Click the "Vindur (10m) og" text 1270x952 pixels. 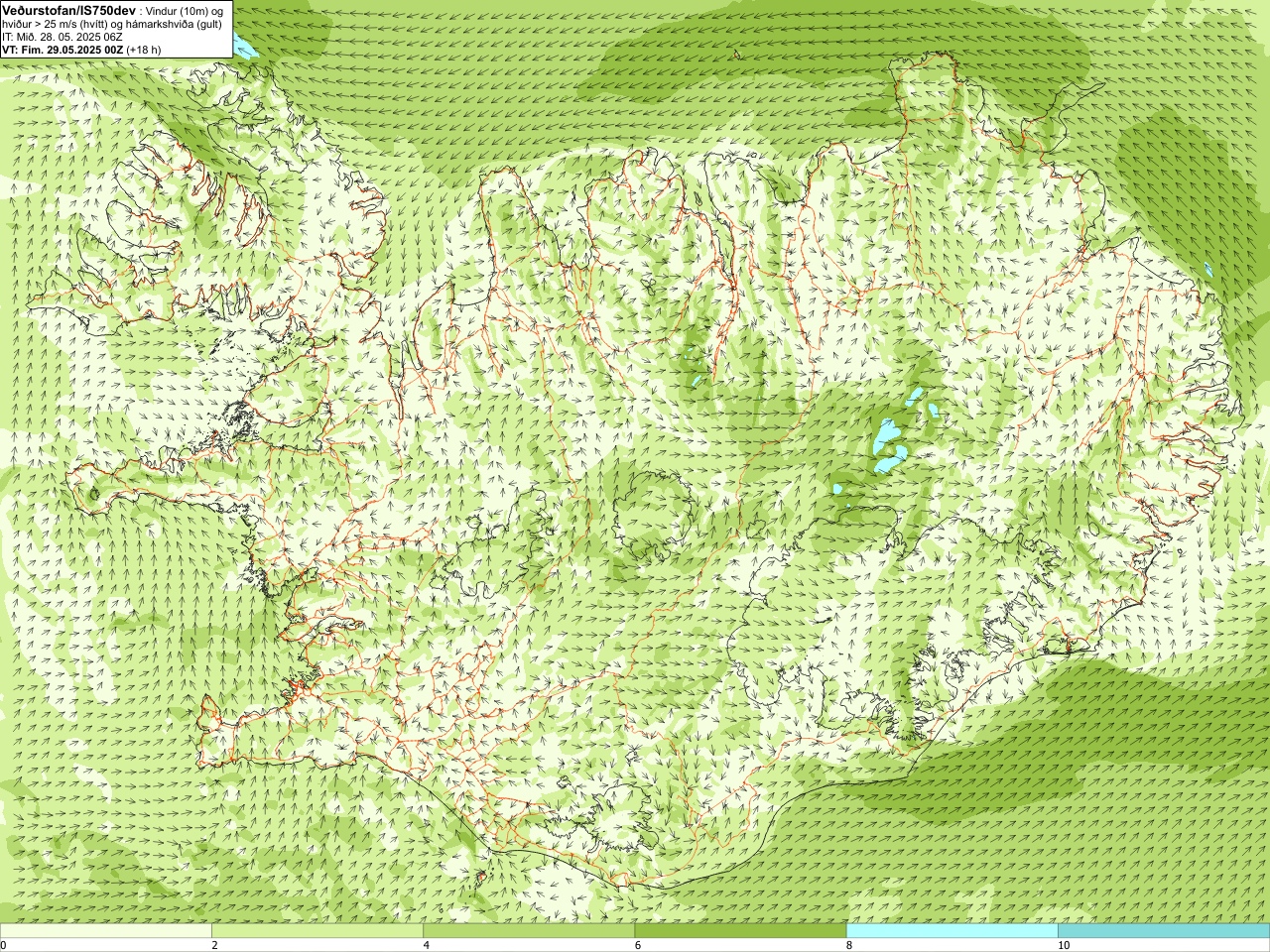point(186,10)
